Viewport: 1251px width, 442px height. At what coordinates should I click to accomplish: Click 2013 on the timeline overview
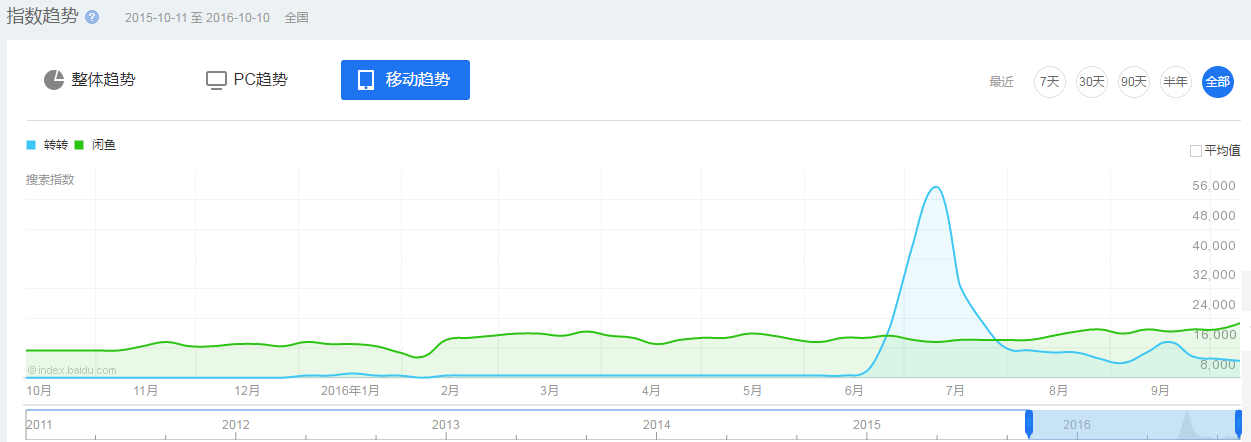[x=446, y=425]
